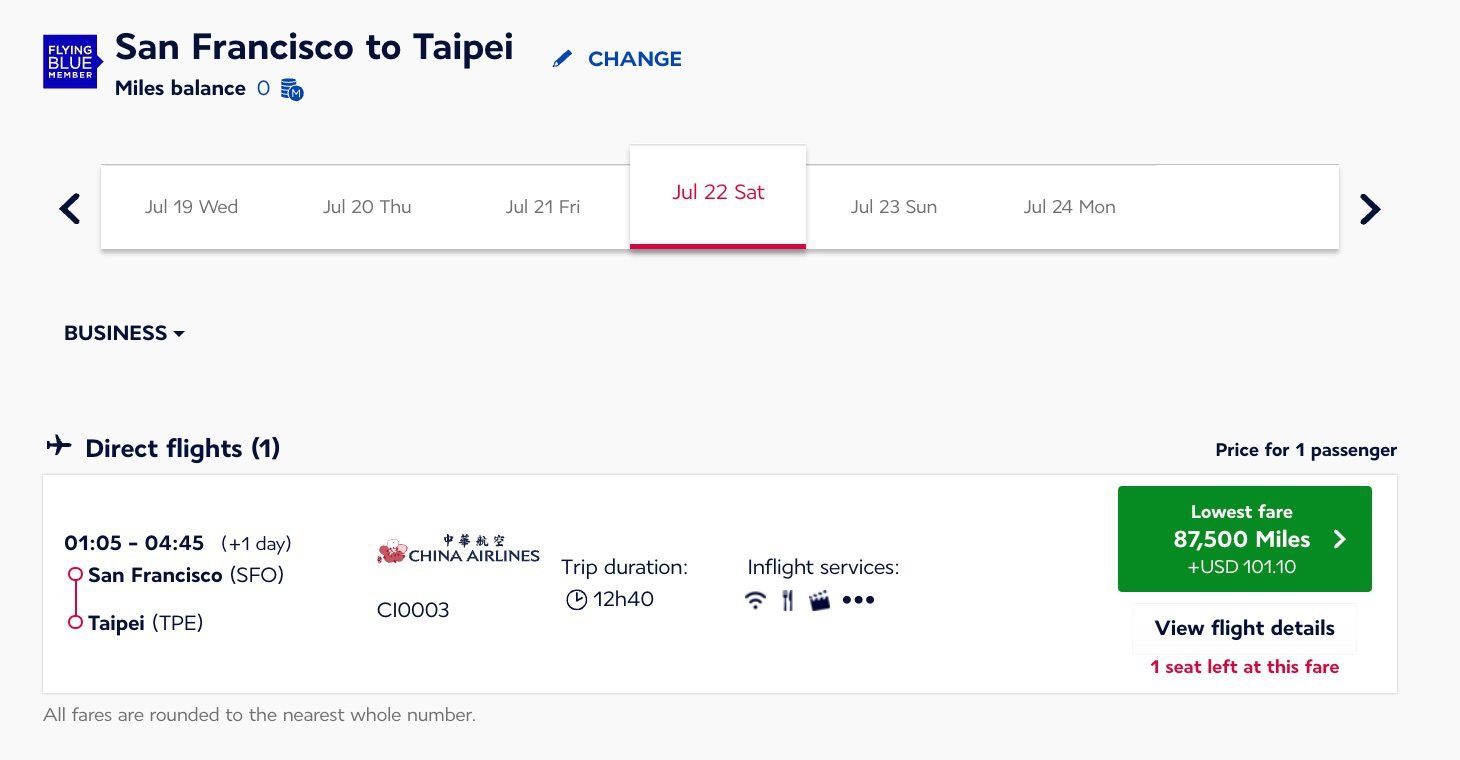Click the Lowest fare 87,500 Miles button
The height and width of the screenshot is (760, 1460).
coord(1244,539)
